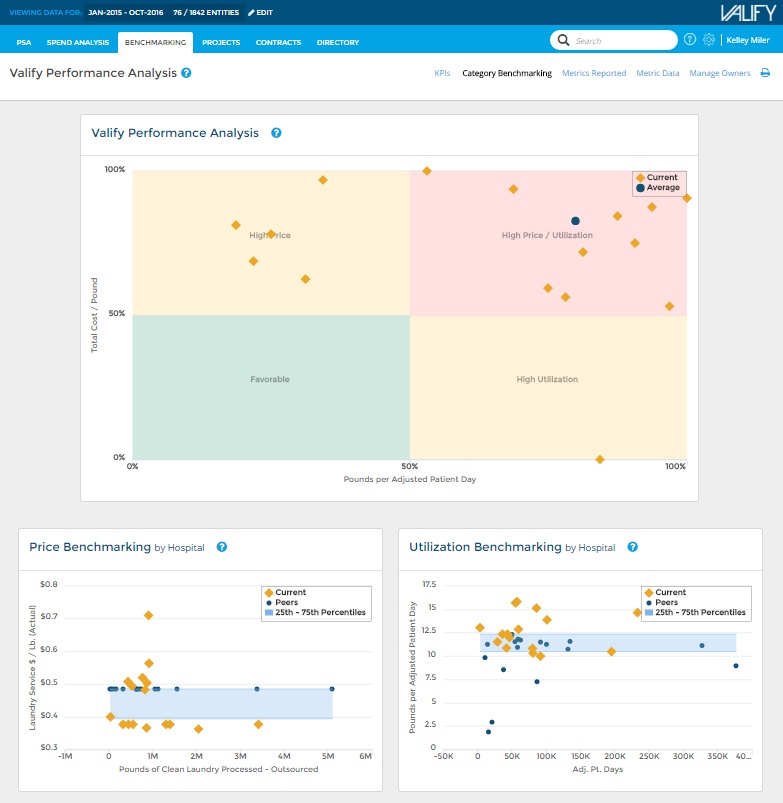Click the JAN-2015 - OCT-2016 date range
The width and height of the screenshot is (783, 803).
(125, 12)
